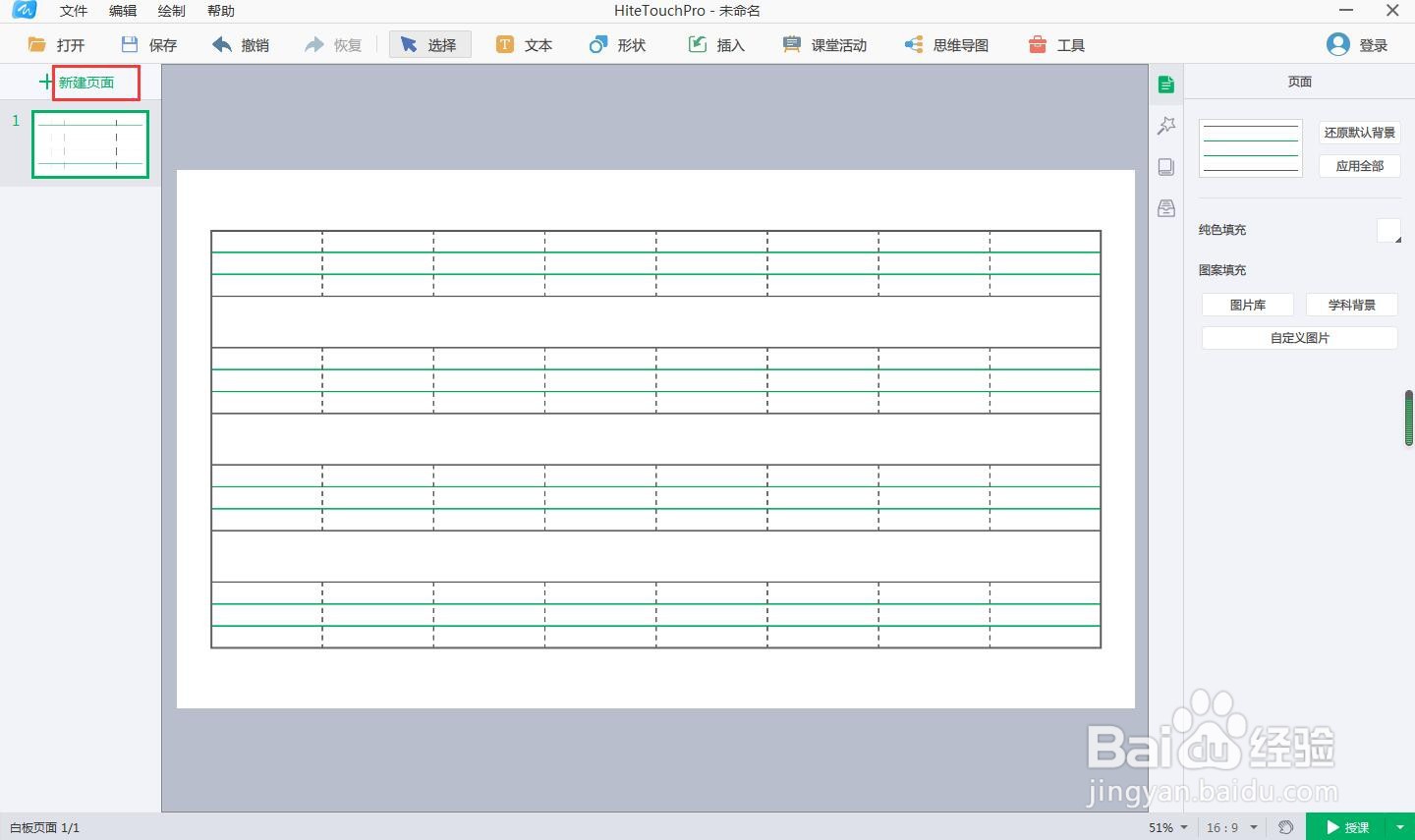Click the HiteTouchPro app logo
Screen dimensions: 1415x840
[24, 11]
